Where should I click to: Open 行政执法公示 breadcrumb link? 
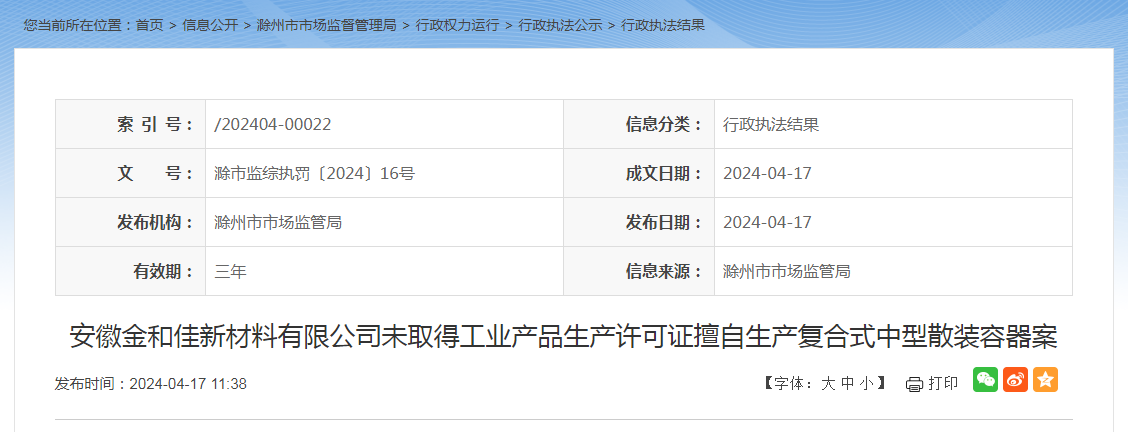[560, 25]
